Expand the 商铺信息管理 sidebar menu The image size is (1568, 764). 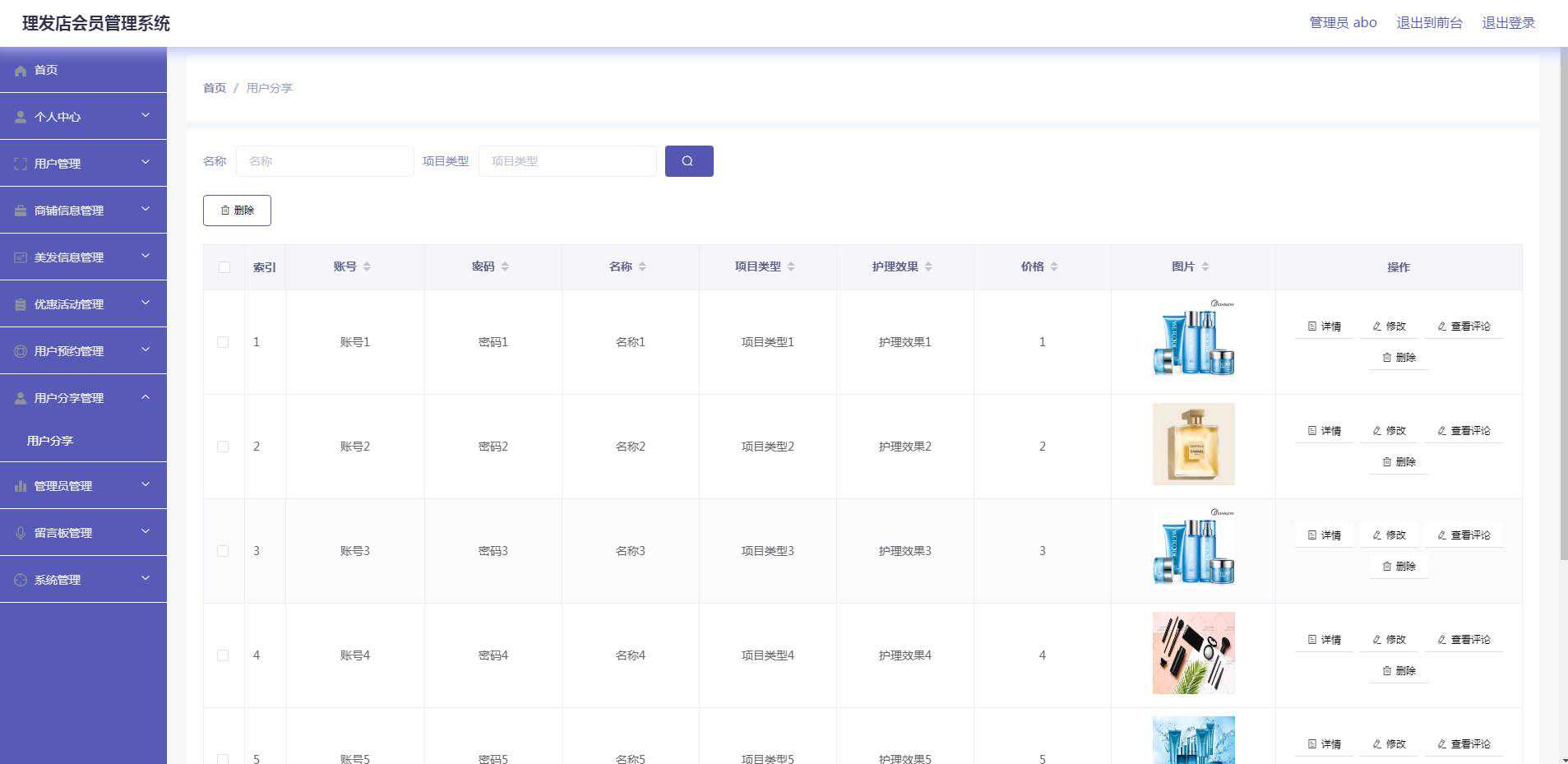[83, 211]
